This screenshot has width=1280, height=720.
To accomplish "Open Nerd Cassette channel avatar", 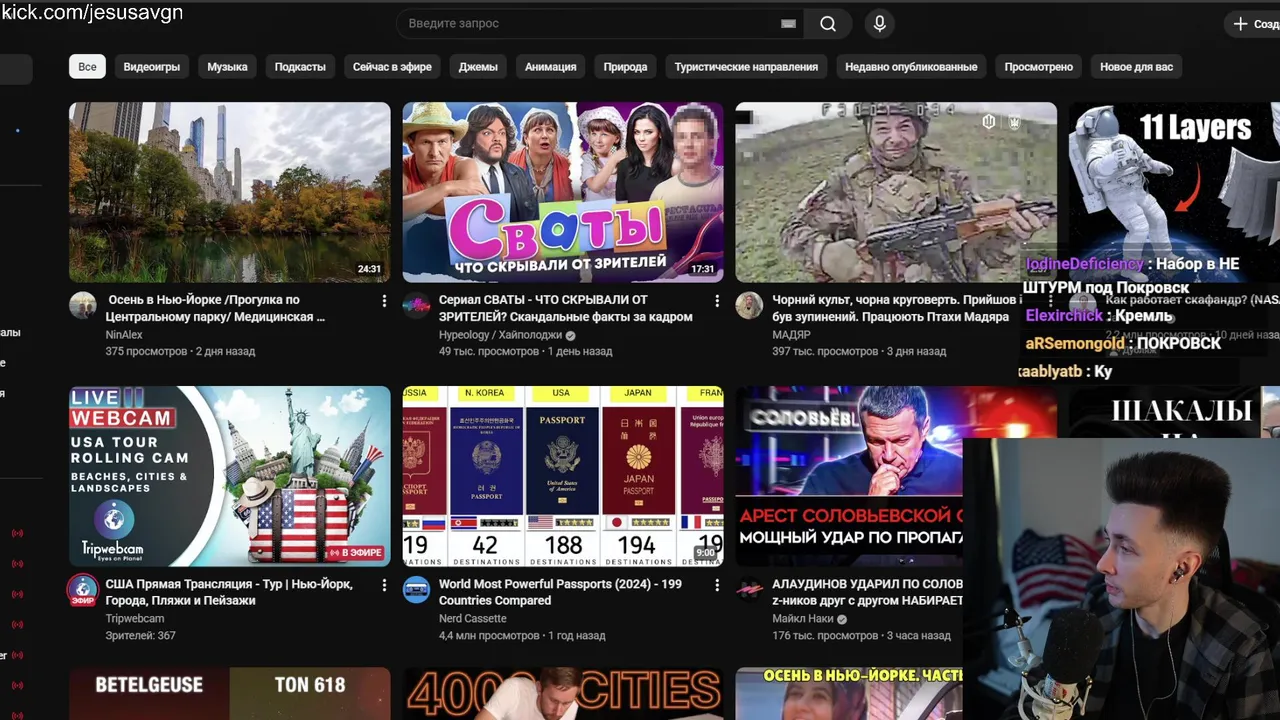I will tap(416, 590).
